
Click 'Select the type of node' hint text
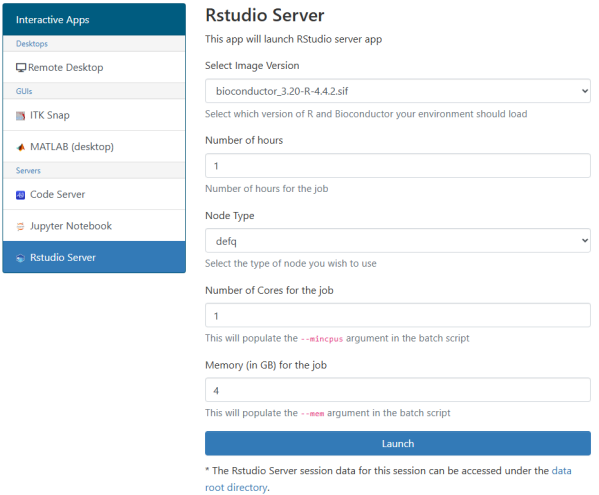click(x=291, y=264)
